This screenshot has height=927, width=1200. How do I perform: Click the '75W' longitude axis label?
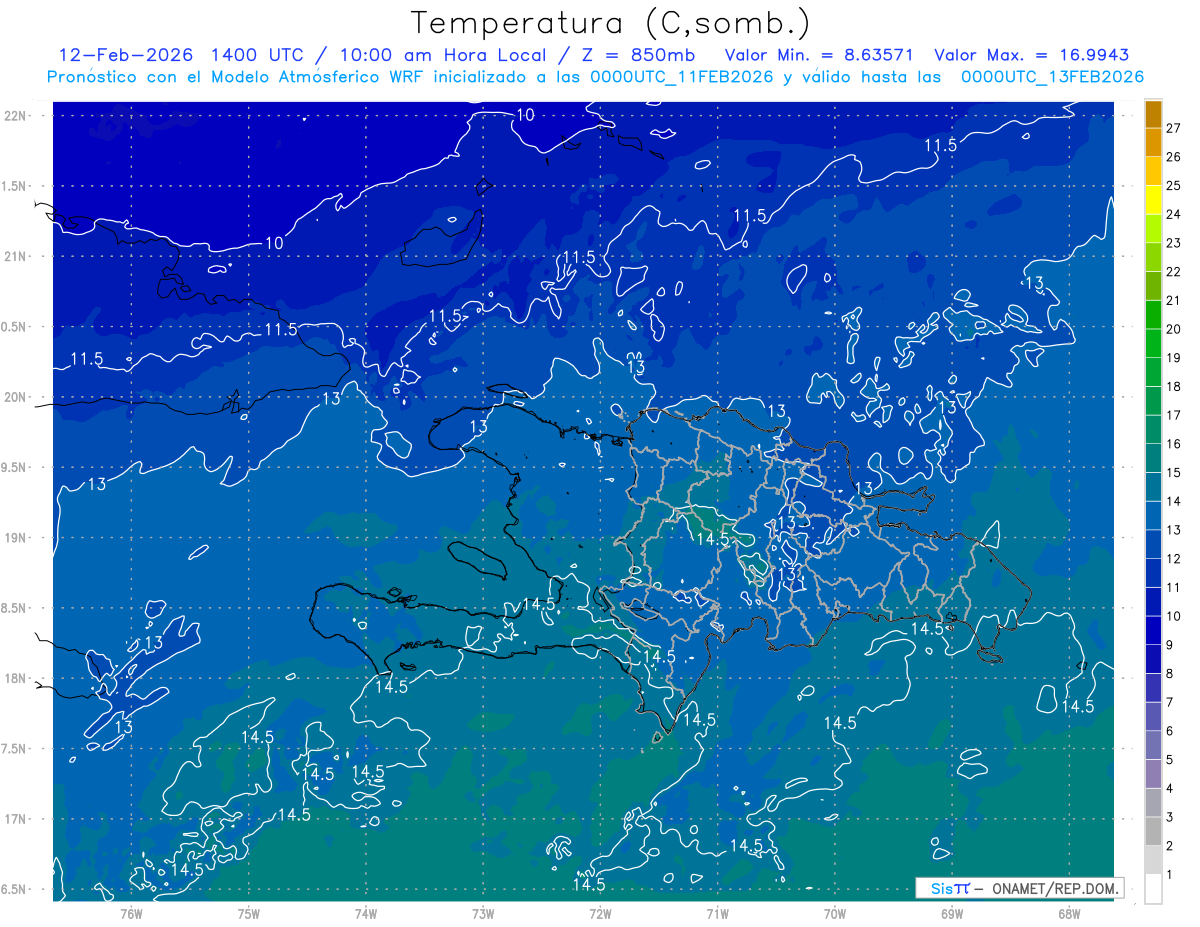click(249, 914)
